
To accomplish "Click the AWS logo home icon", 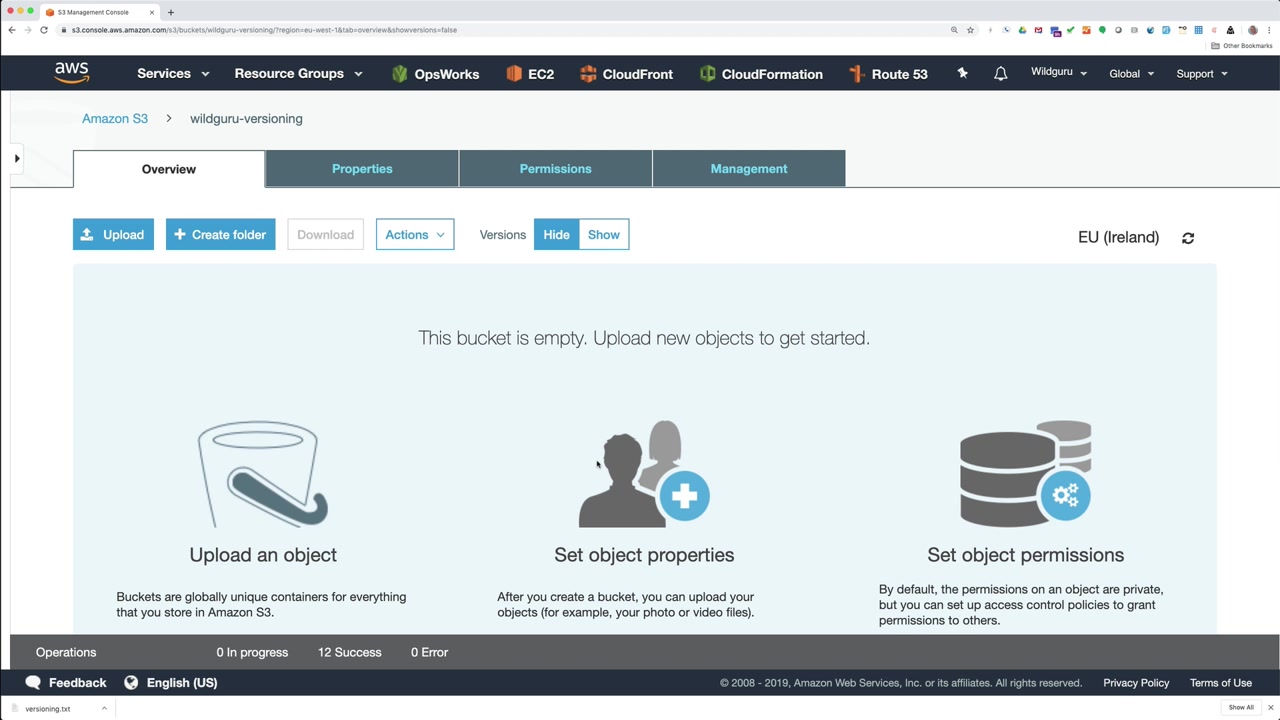I will coord(72,73).
